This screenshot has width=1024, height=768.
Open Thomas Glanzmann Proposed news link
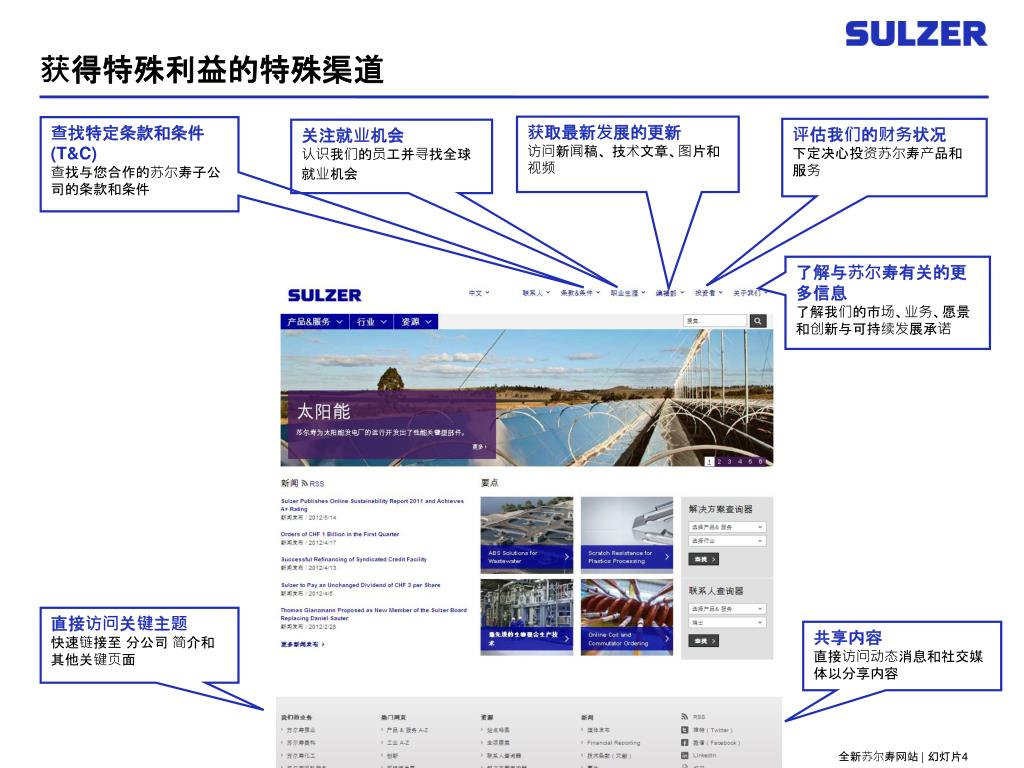pyautogui.click(x=374, y=614)
